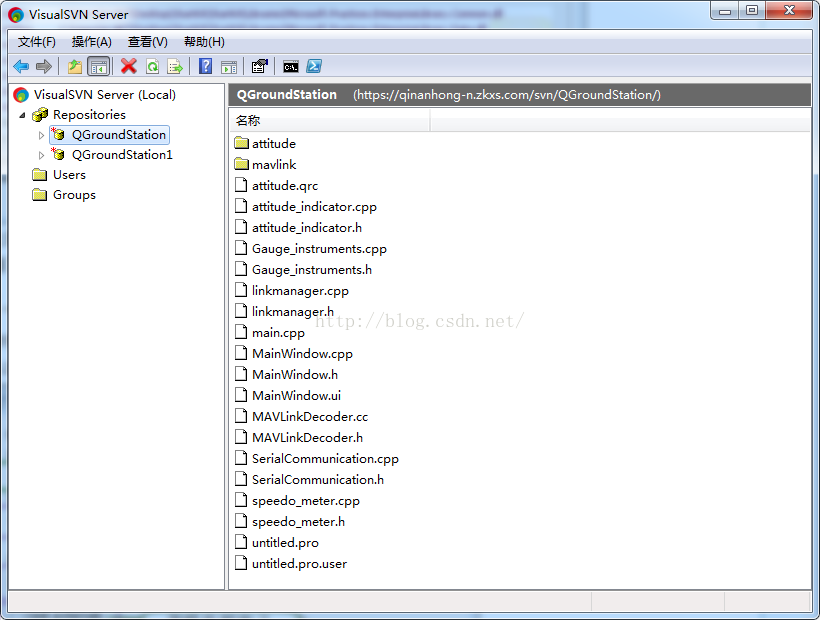820x620 pixels.
Task: Click the attitude folder icon in list
Action: [x=242, y=143]
